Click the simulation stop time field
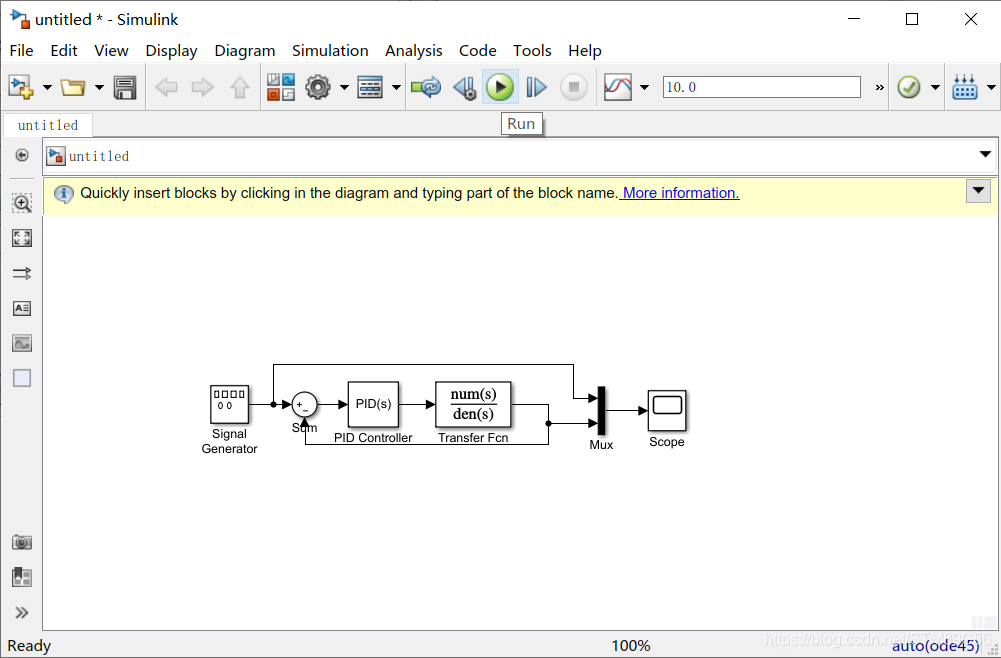This screenshot has height=658, width=1001. point(760,87)
